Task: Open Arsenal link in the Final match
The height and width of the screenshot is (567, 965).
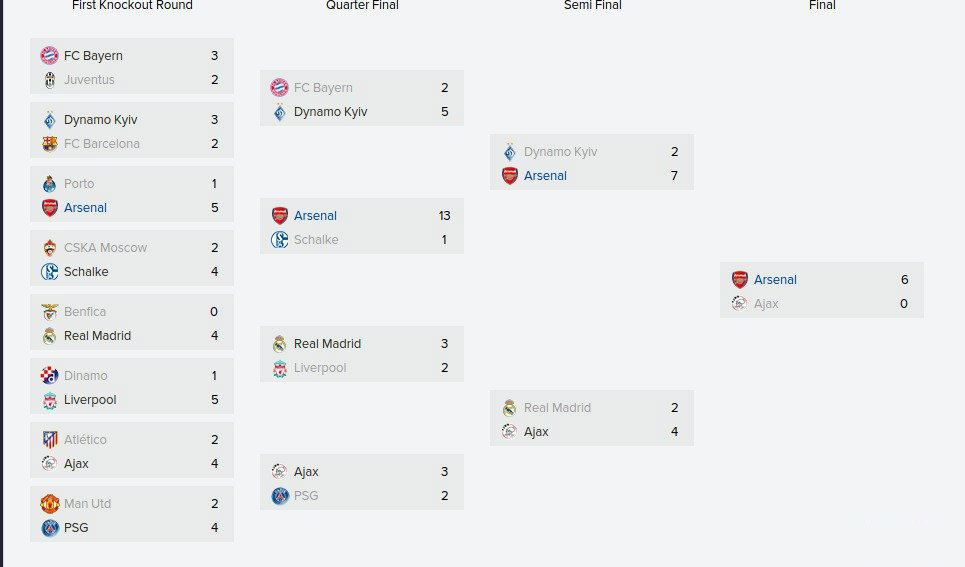Action: tap(775, 279)
